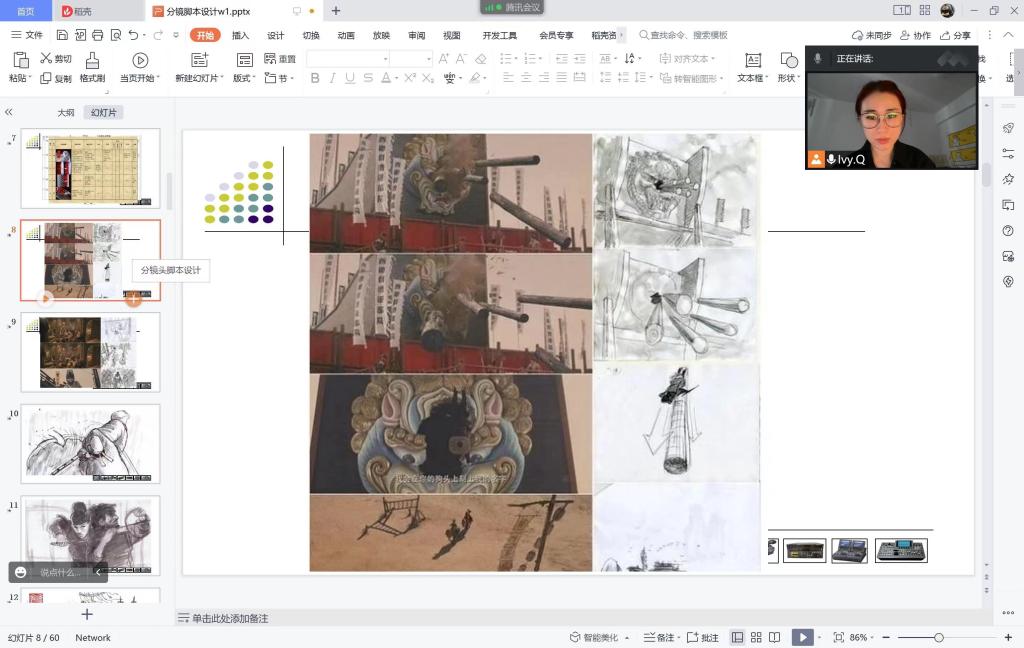This screenshot has height=648, width=1024.
Task: Open the Insert (插入) ribbon tab
Action: [240, 35]
